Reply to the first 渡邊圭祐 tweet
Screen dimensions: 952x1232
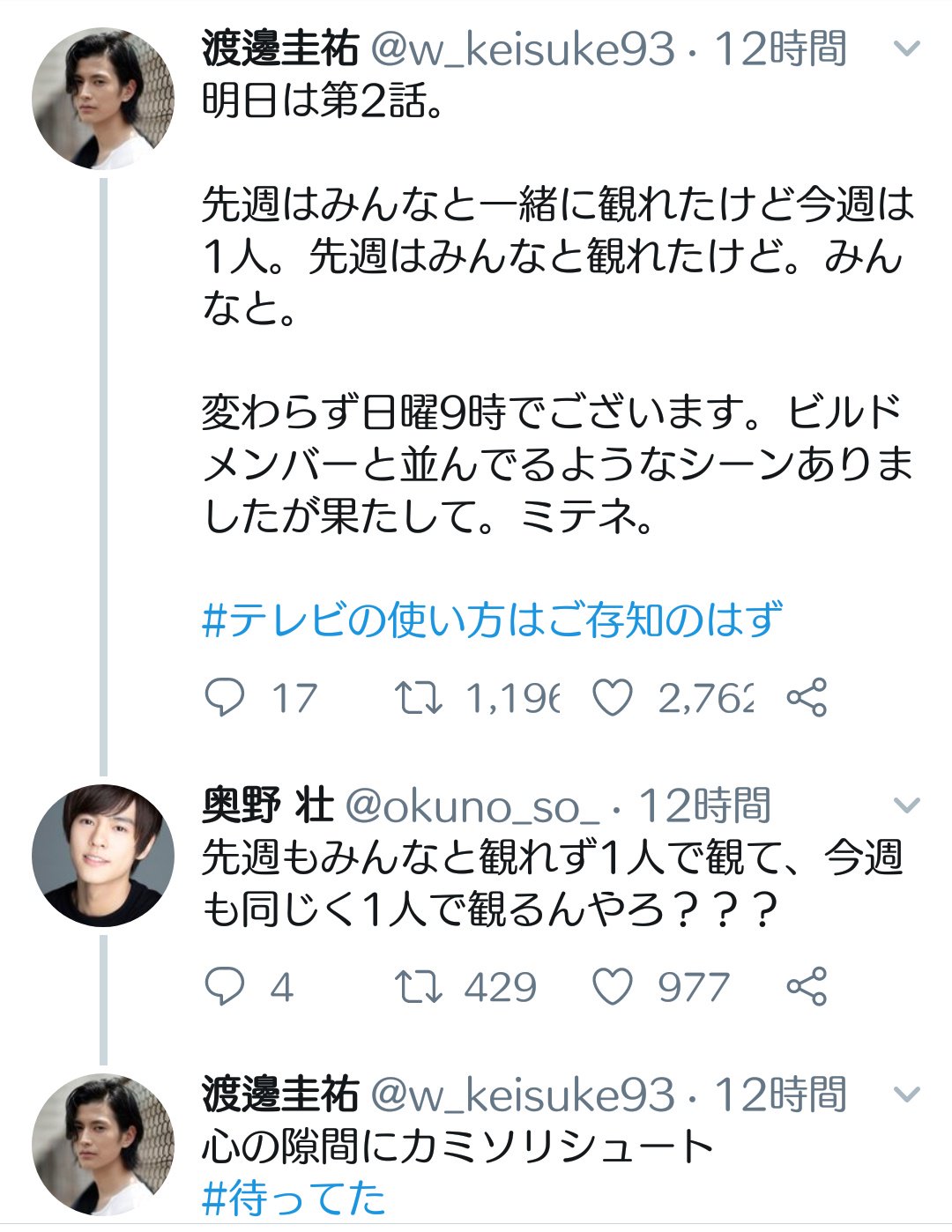[x=225, y=698]
